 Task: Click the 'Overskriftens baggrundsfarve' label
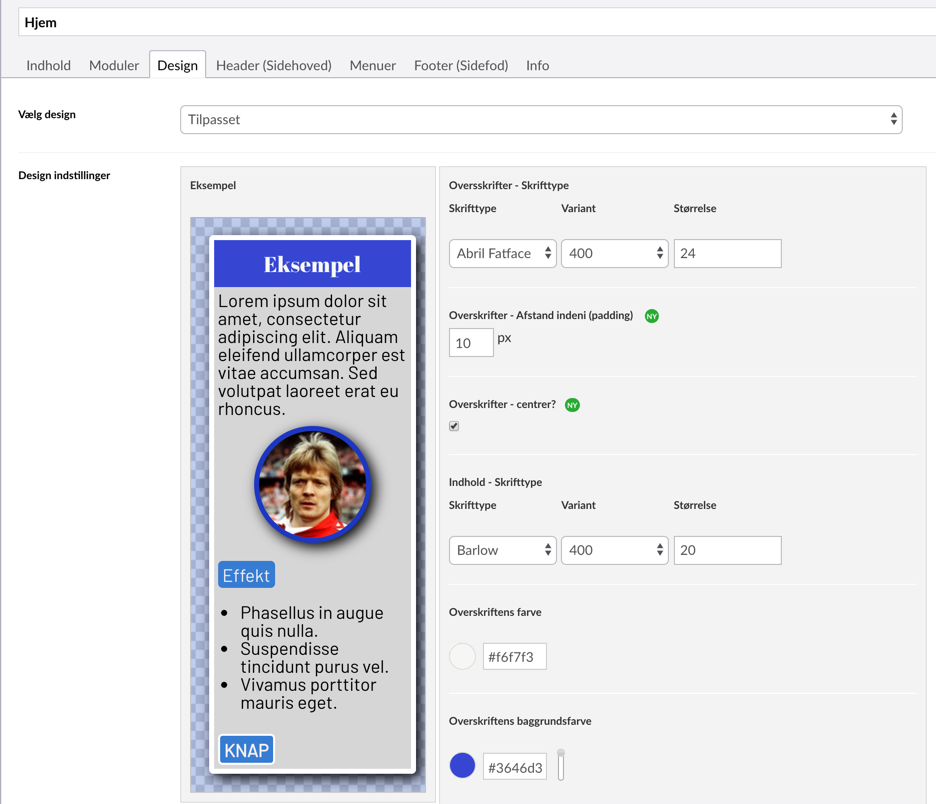pos(520,721)
